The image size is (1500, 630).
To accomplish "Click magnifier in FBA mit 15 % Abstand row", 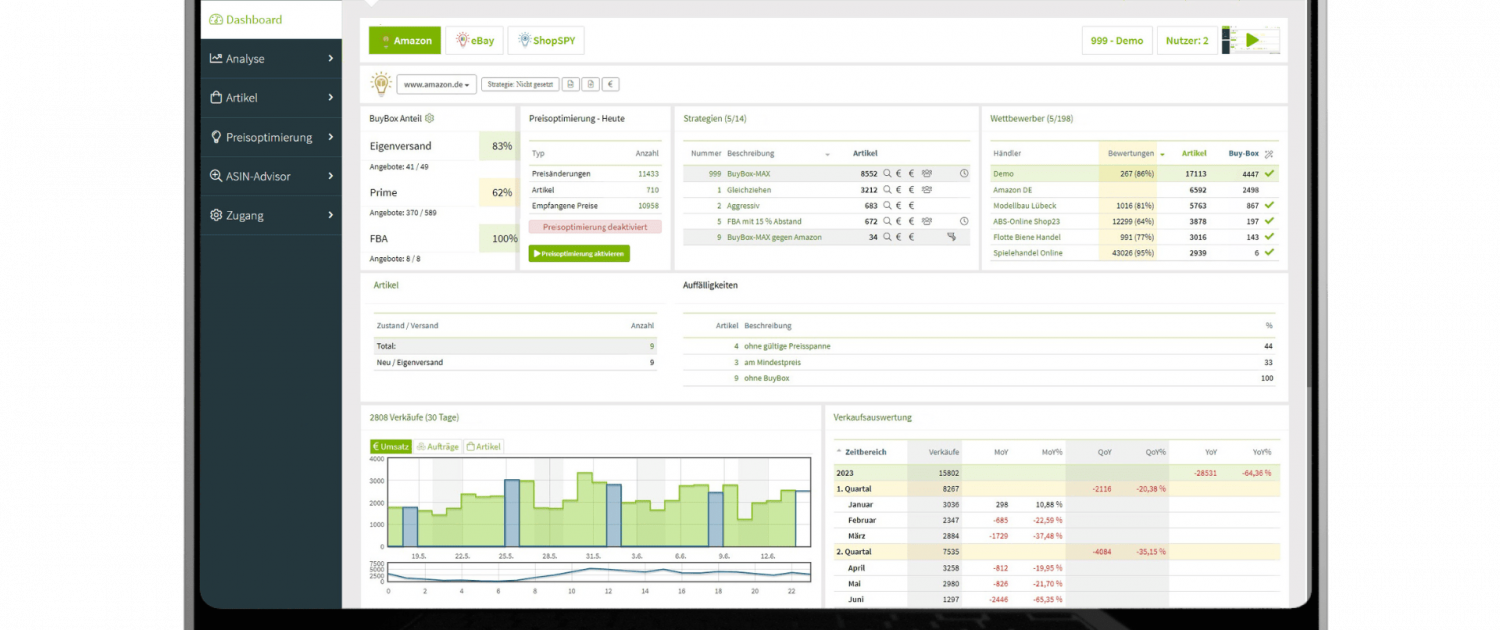I will [887, 221].
